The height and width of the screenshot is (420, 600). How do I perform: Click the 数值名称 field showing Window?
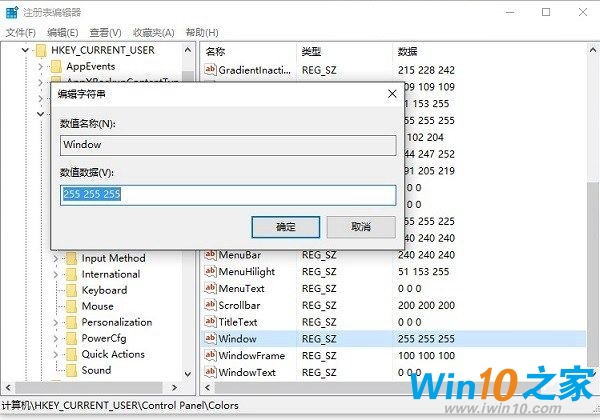(x=228, y=145)
